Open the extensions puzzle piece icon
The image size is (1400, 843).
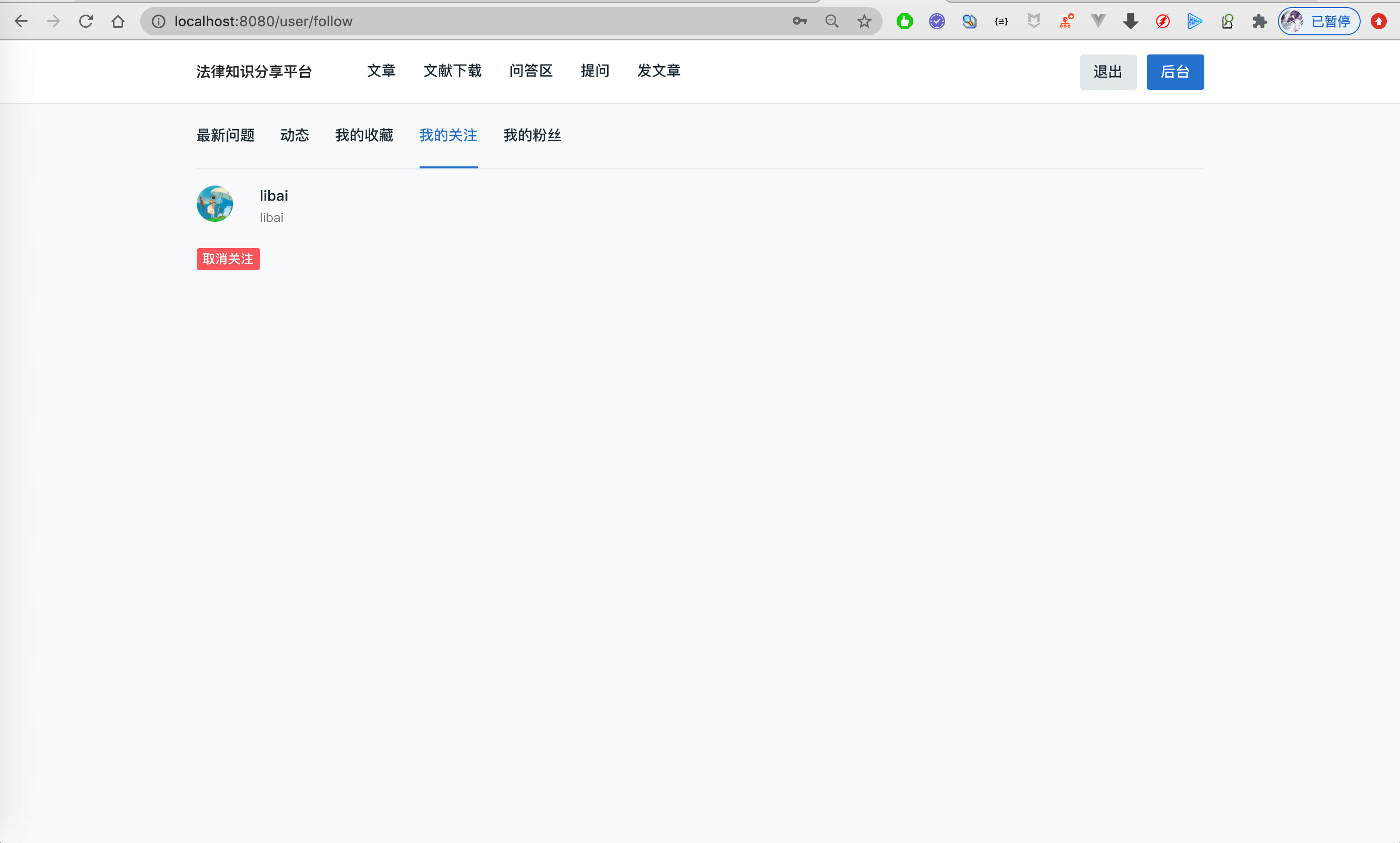(1259, 22)
